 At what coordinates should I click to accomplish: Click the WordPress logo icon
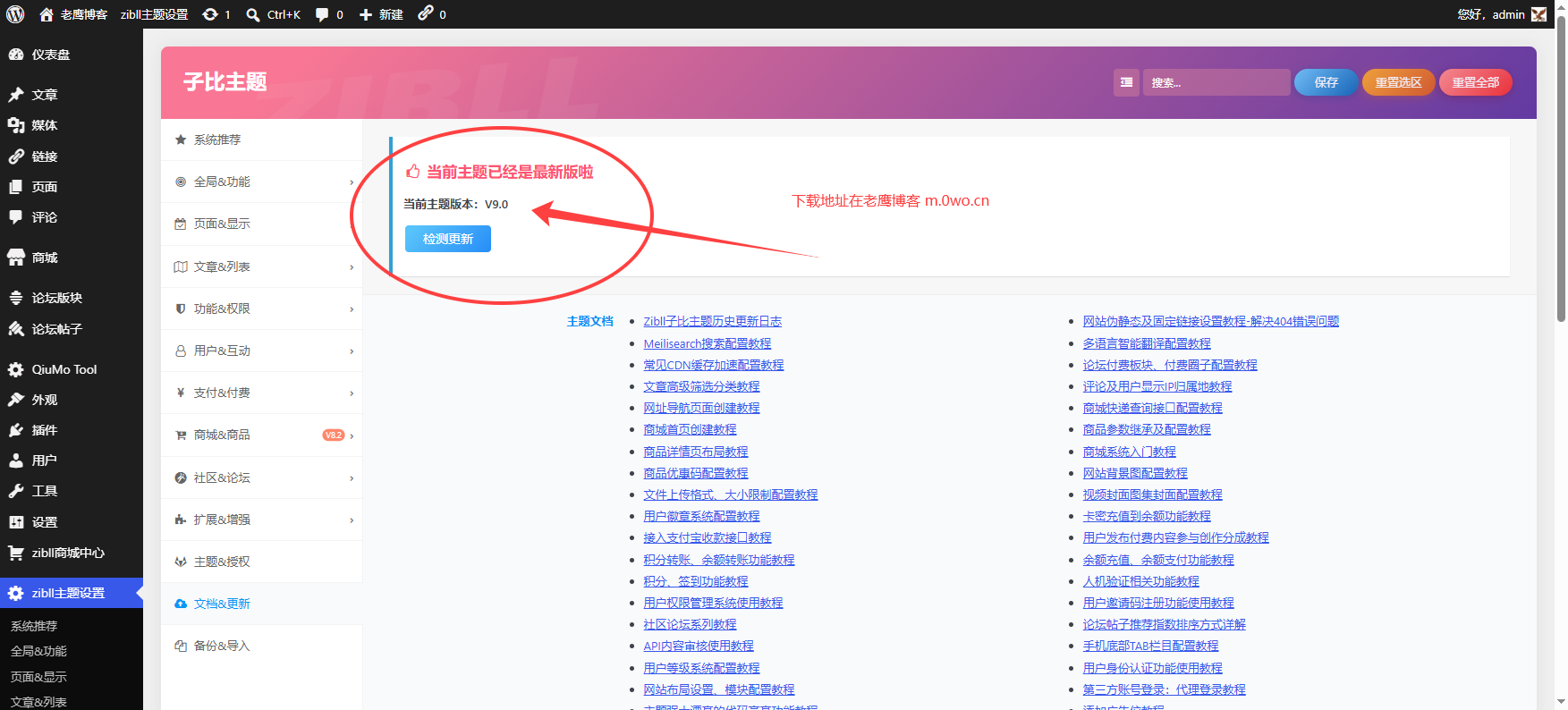click(x=15, y=14)
